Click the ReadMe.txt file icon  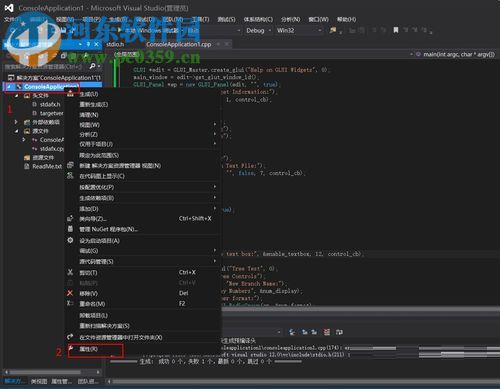(27, 166)
